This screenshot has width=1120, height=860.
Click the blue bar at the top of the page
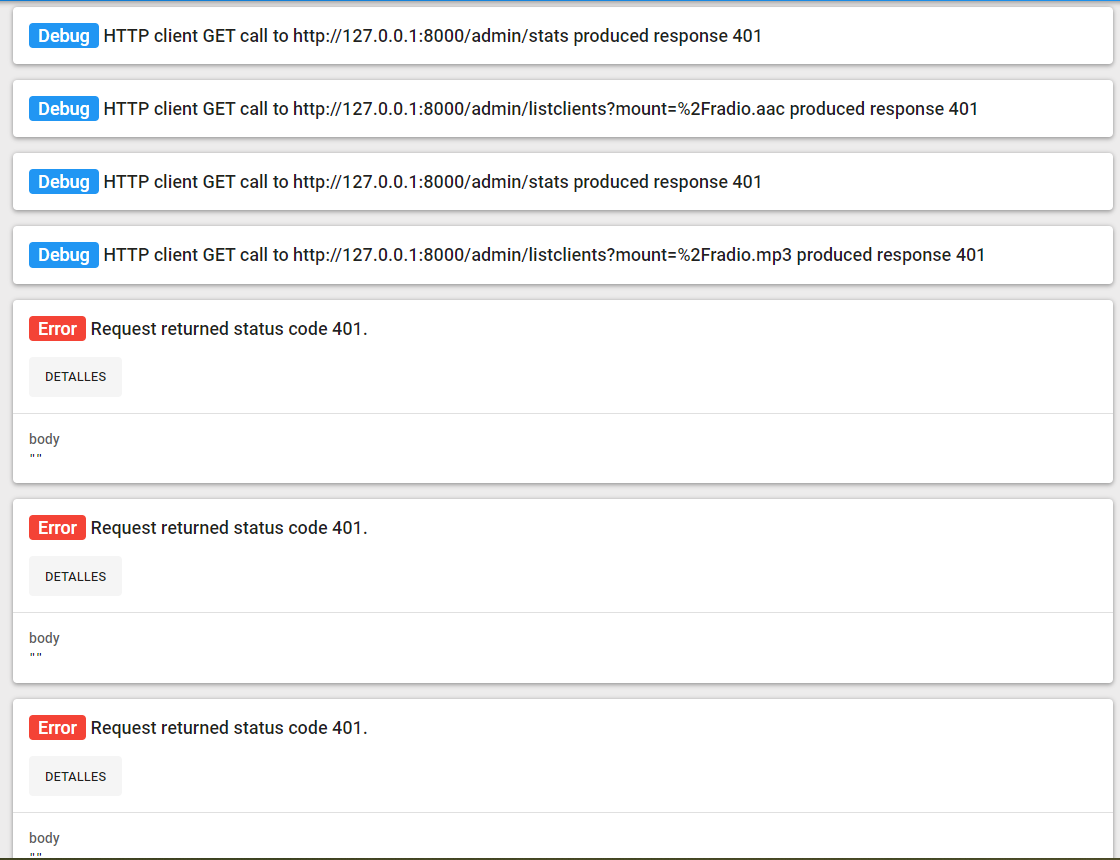click(560, 3)
